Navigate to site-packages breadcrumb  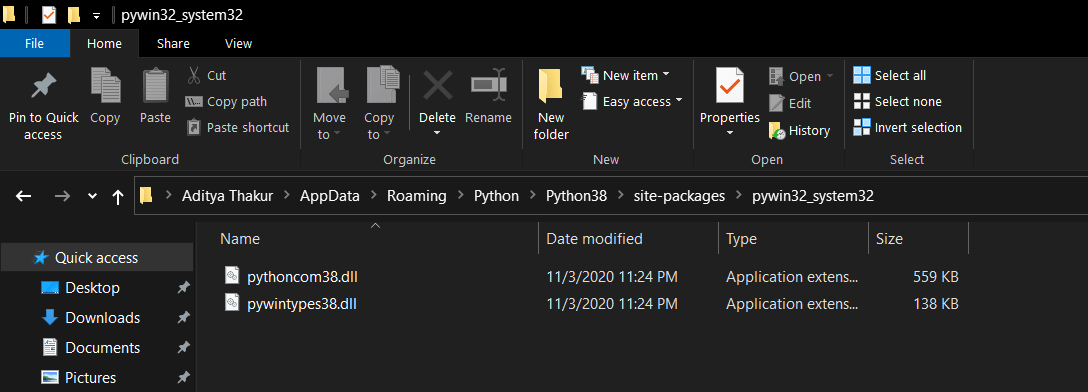[679, 196]
